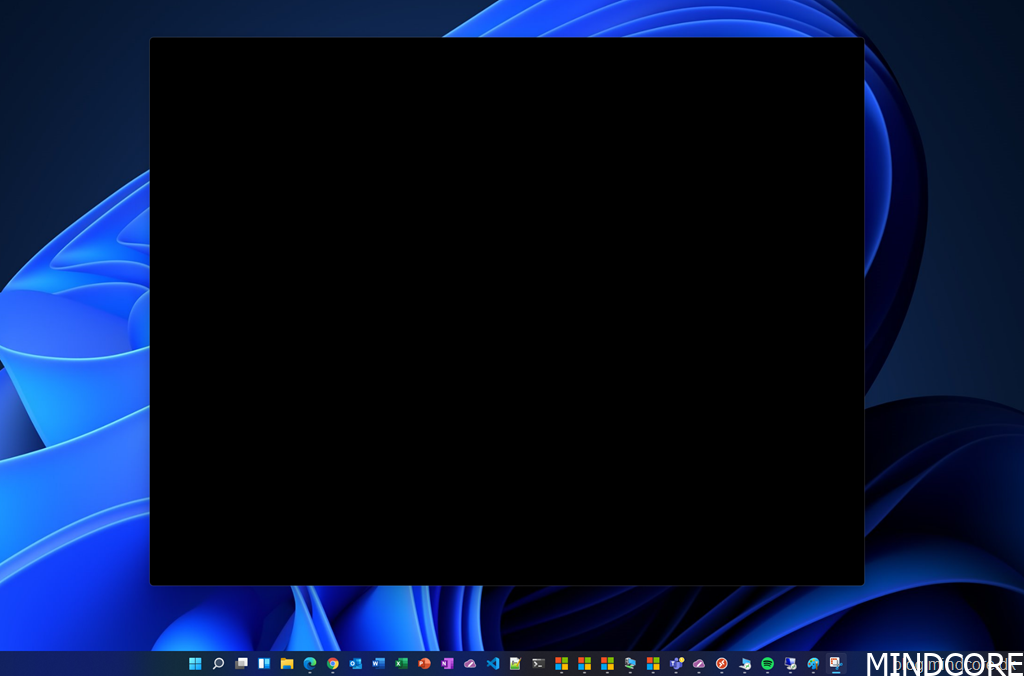The height and width of the screenshot is (676, 1024).
Task: Click the black window in the center
Action: (506, 311)
